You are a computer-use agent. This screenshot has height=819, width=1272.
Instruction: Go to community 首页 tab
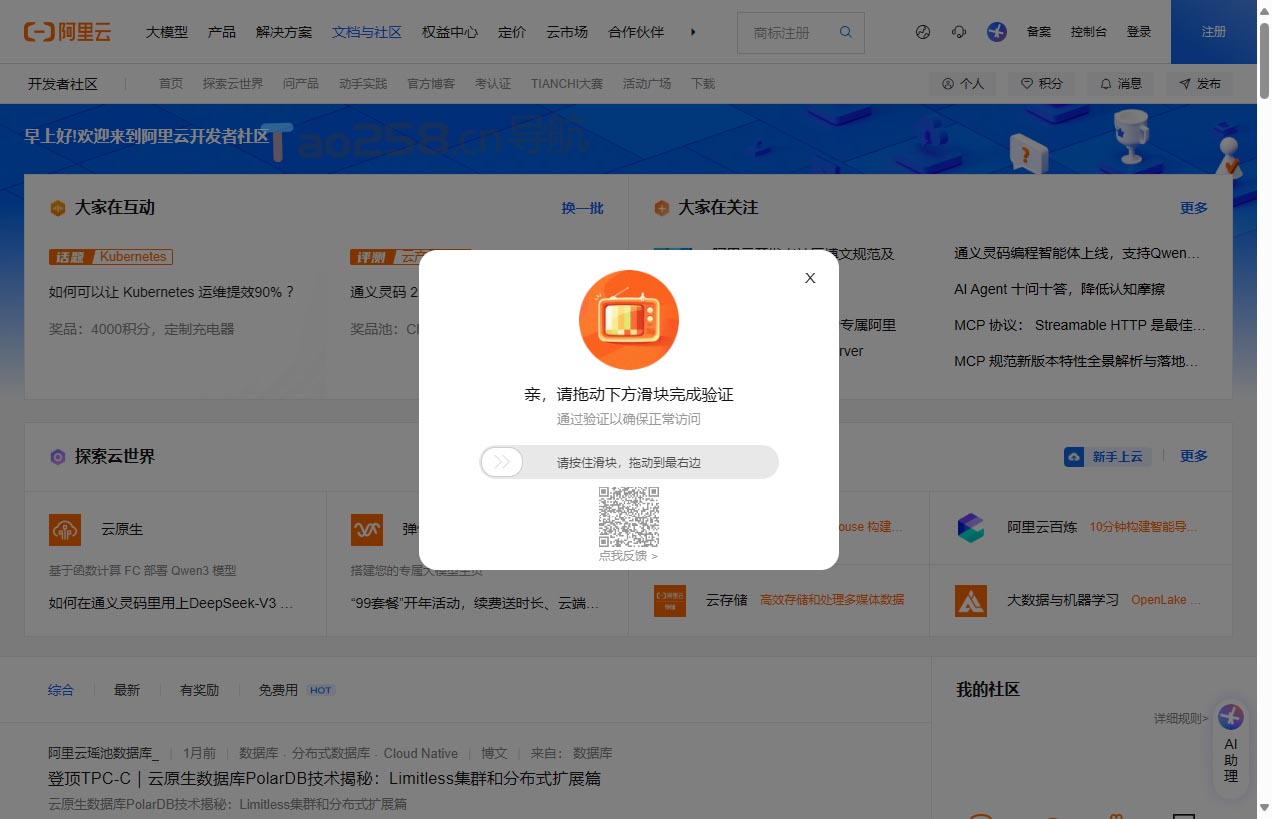click(171, 84)
